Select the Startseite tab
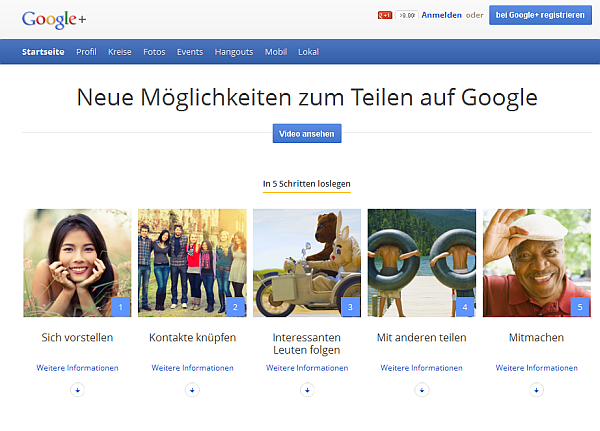Image resolution: width=600 pixels, height=431 pixels. coord(43,52)
